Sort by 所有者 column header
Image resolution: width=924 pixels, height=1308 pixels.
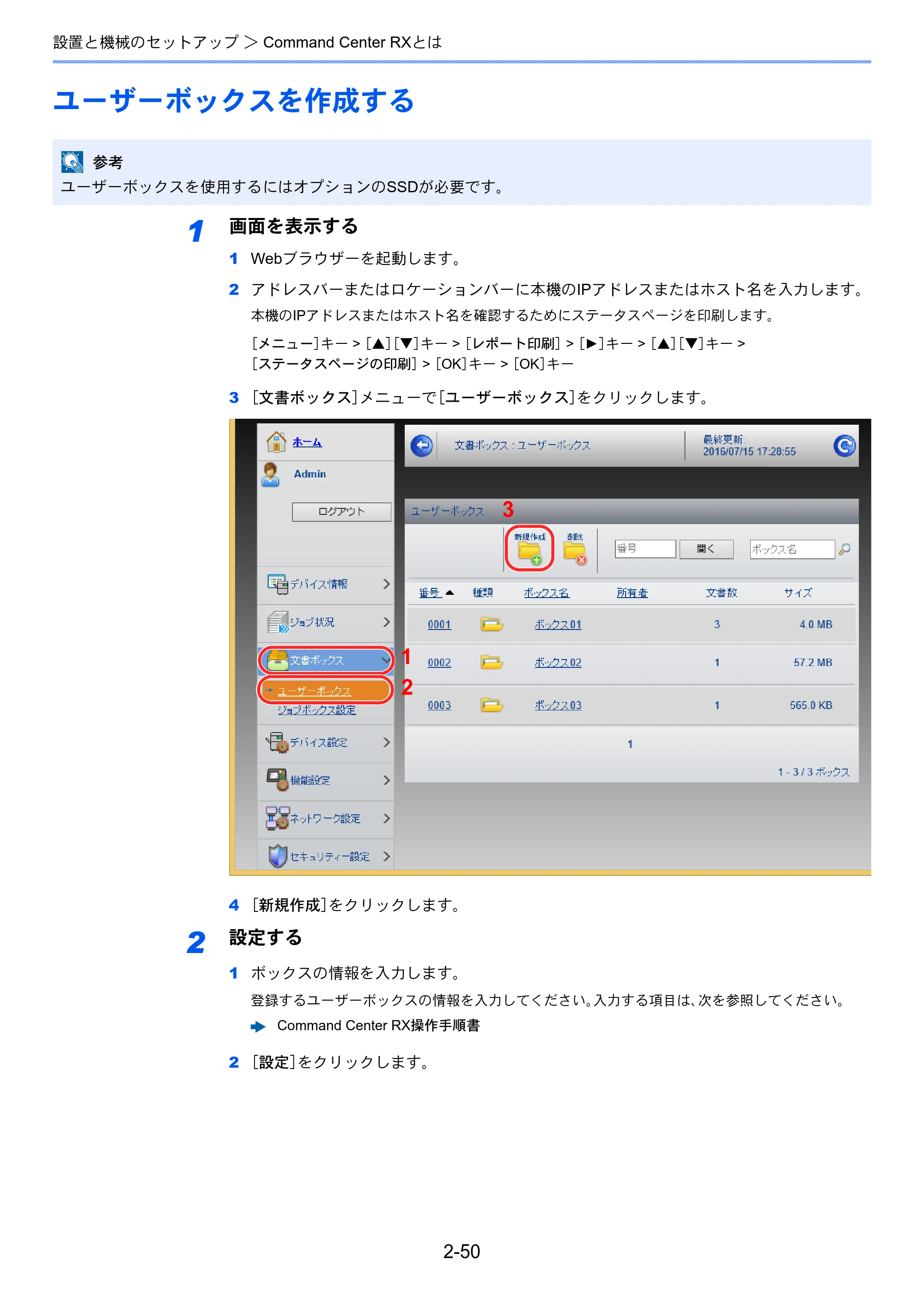632,593
